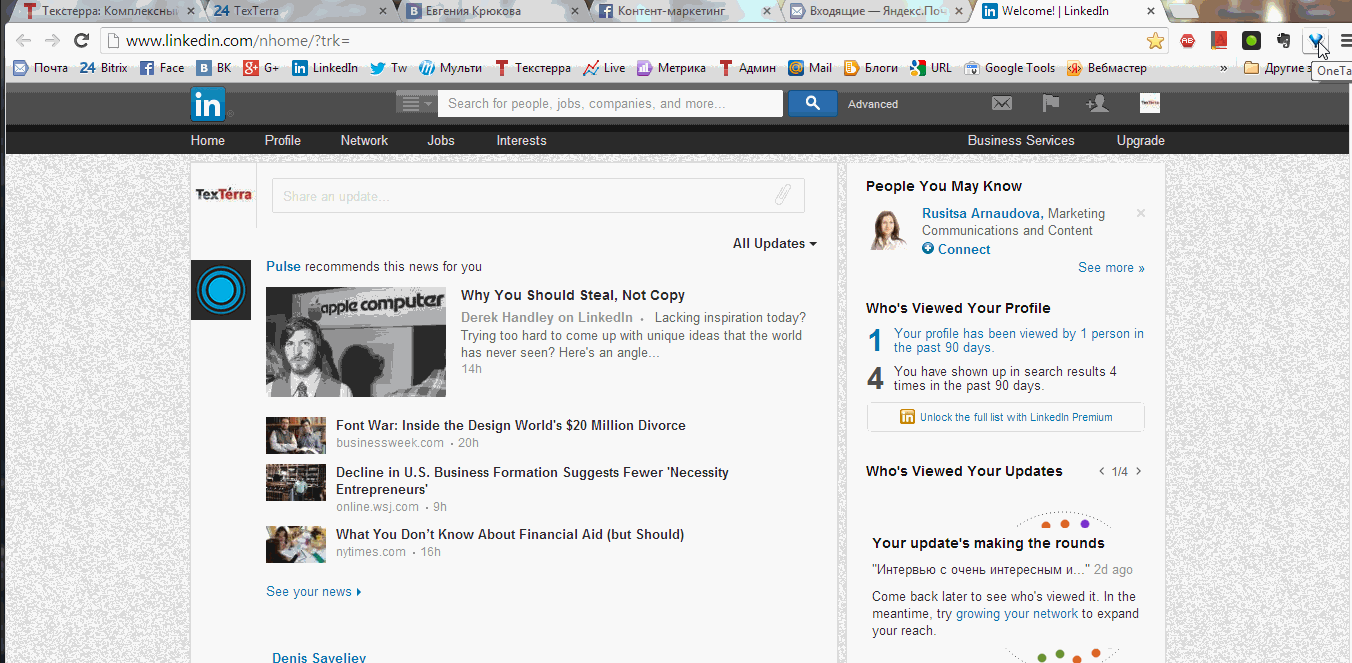Click the TexTerra account thumbnail in header
This screenshot has width=1352, height=663.
click(1150, 103)
